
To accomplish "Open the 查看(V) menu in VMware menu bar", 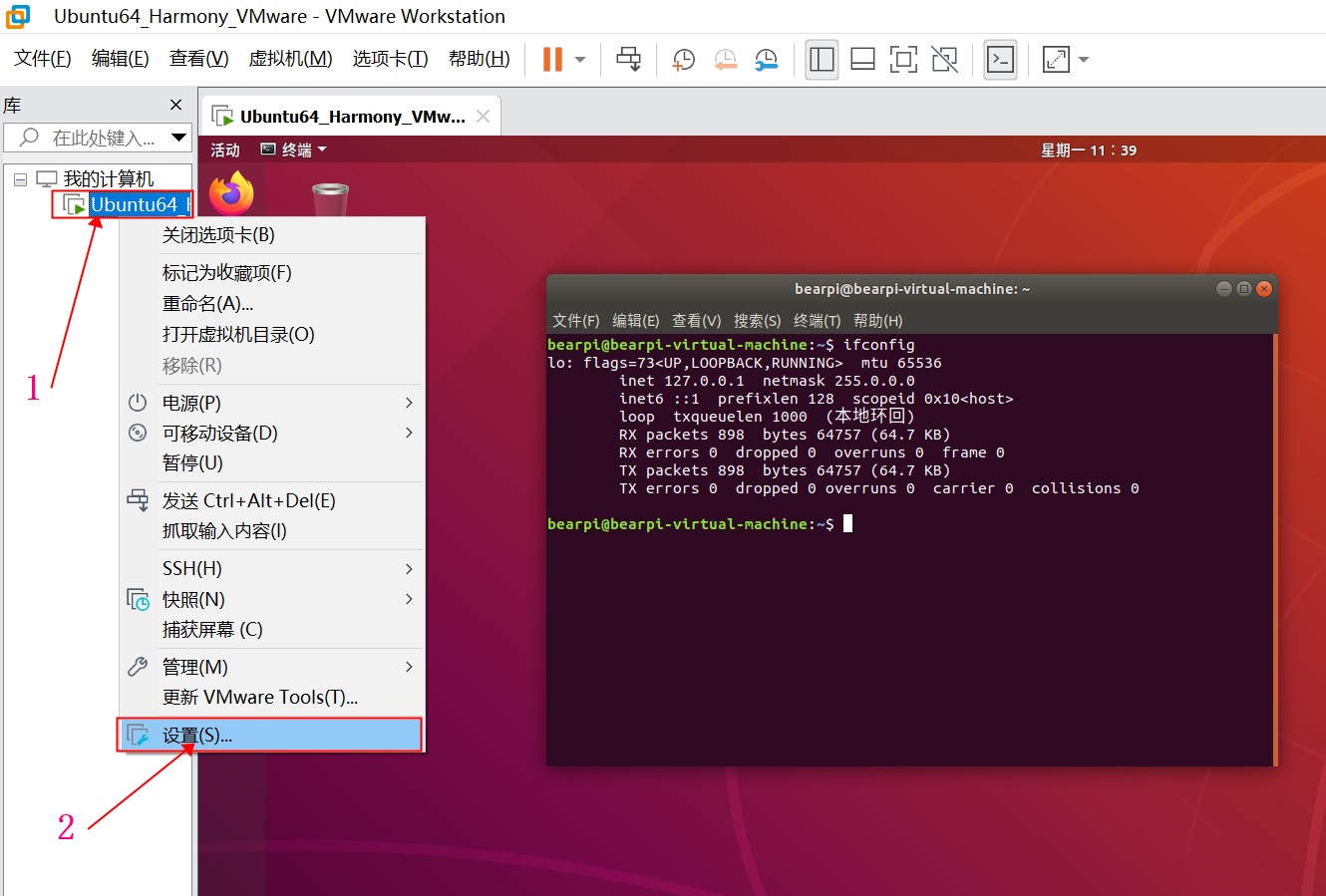I will coord(199,59).
